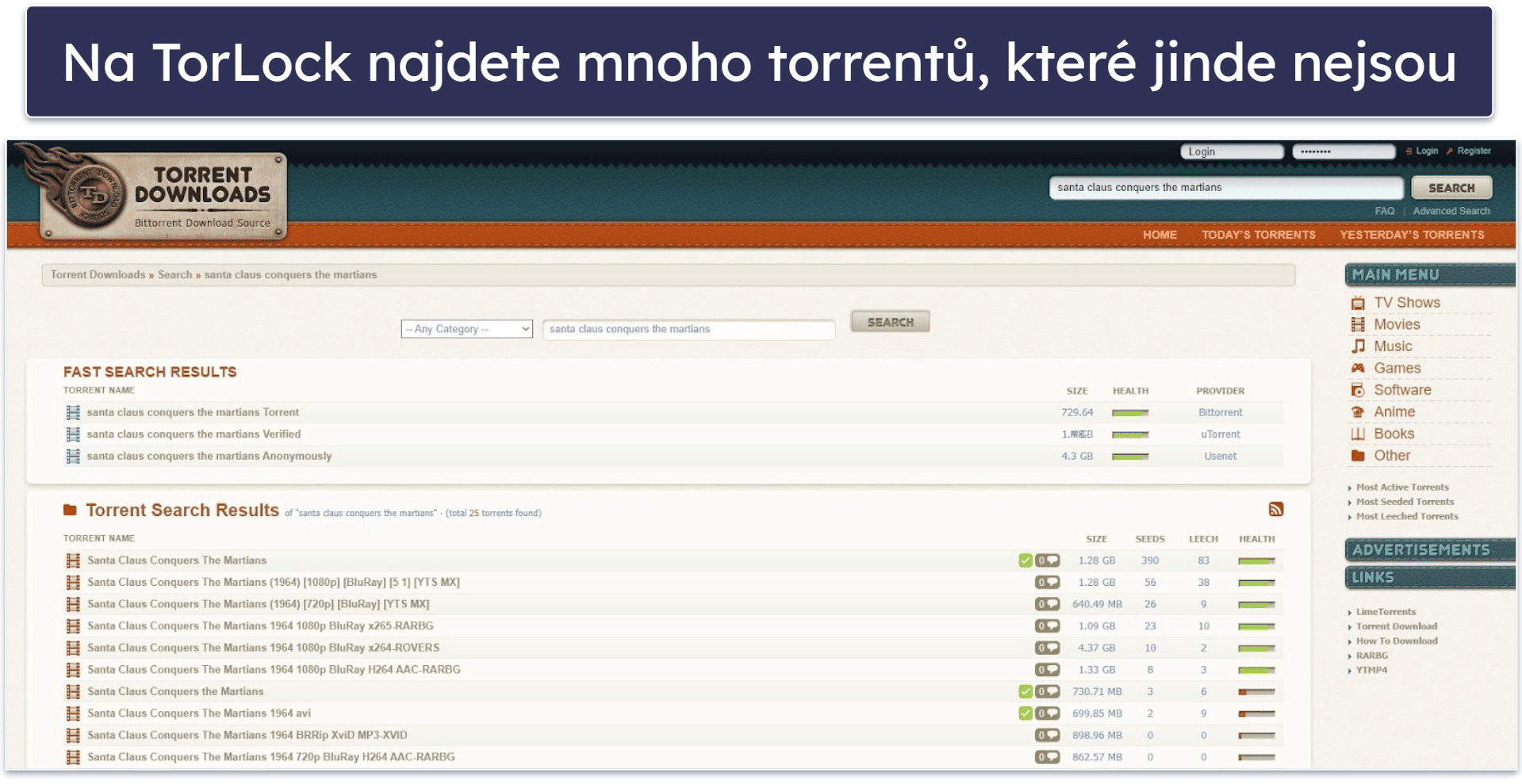Open Torrent Download link in Links section
The width and height of the screenshot is (1522, 784).
[1396, 626]
